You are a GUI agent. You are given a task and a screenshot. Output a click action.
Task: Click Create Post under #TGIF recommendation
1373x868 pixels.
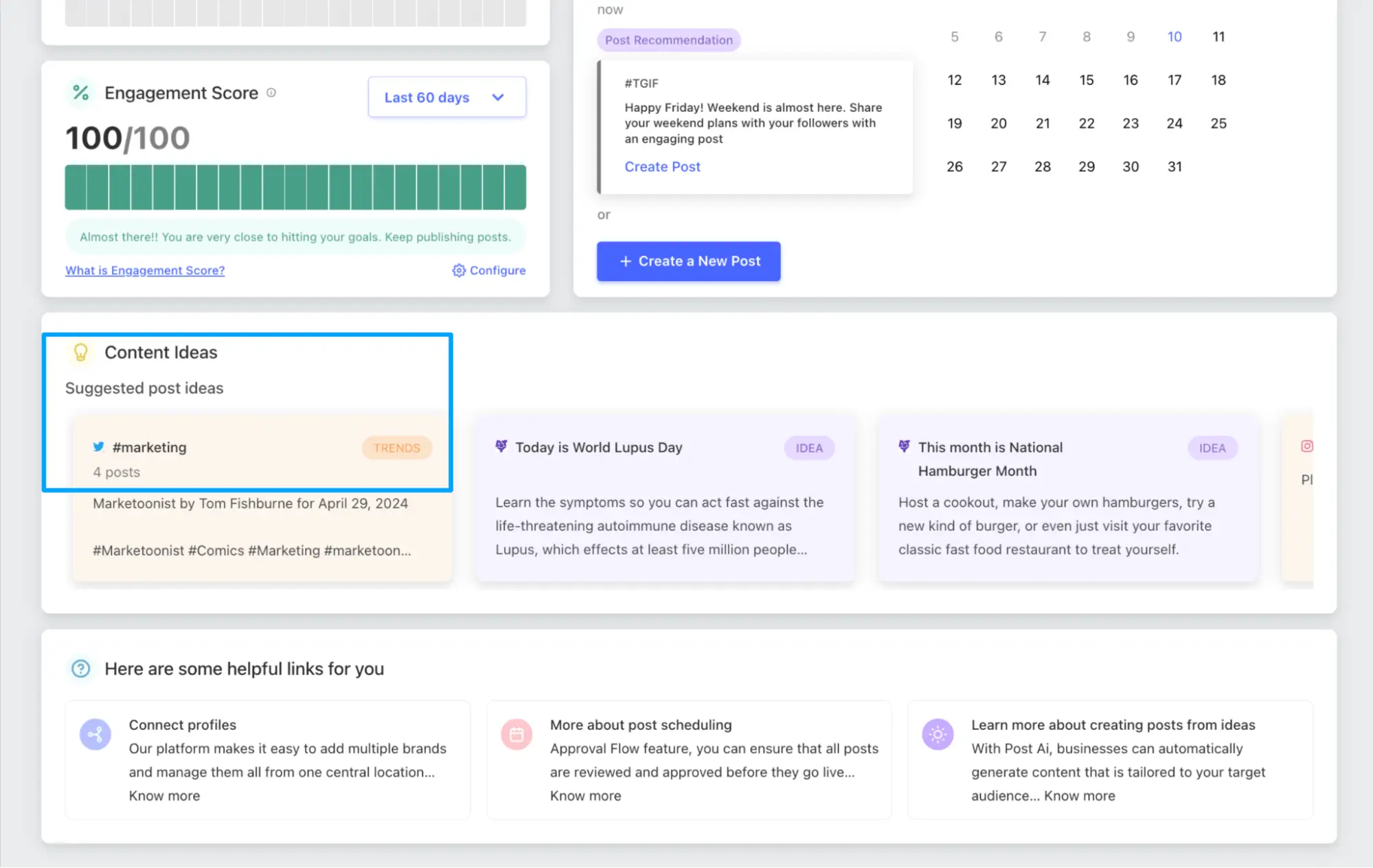[x=662, y=167]
